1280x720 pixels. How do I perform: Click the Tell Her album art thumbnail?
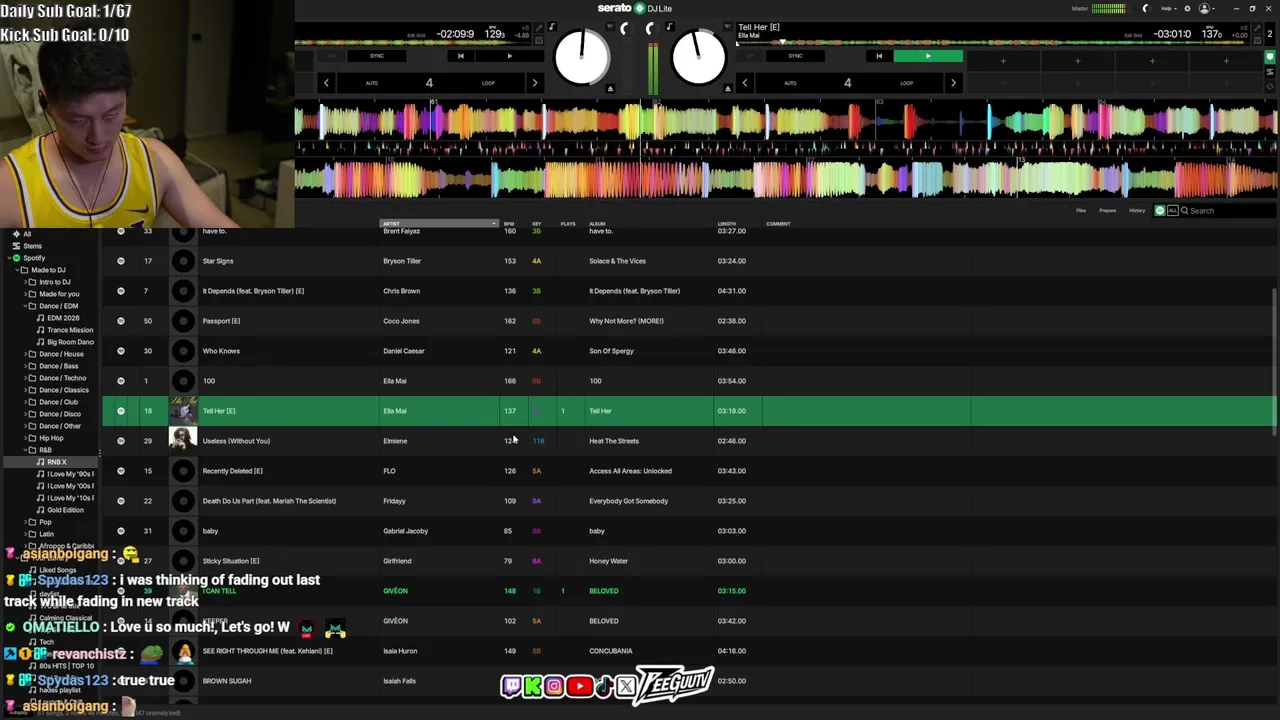click(183, 411)
